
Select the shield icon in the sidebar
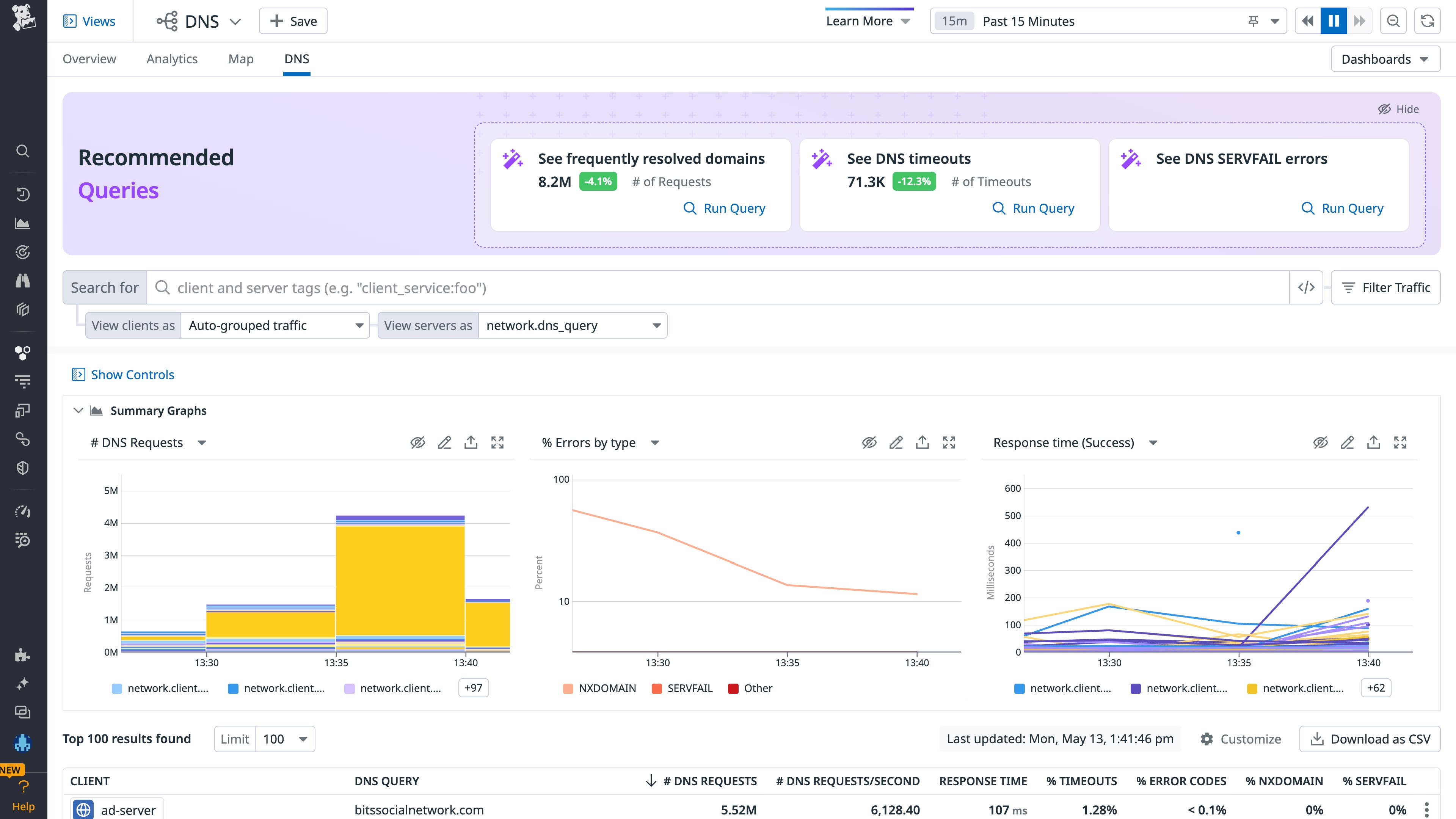click(x=23, y=468)
